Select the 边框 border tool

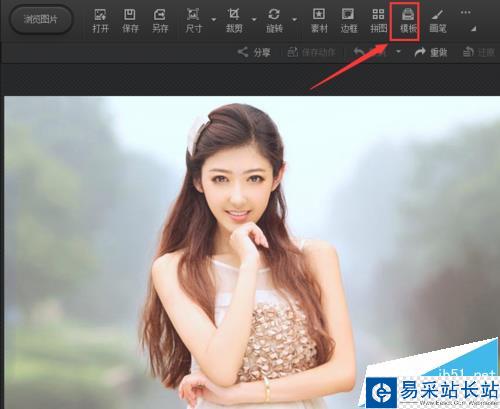point(349,21)
